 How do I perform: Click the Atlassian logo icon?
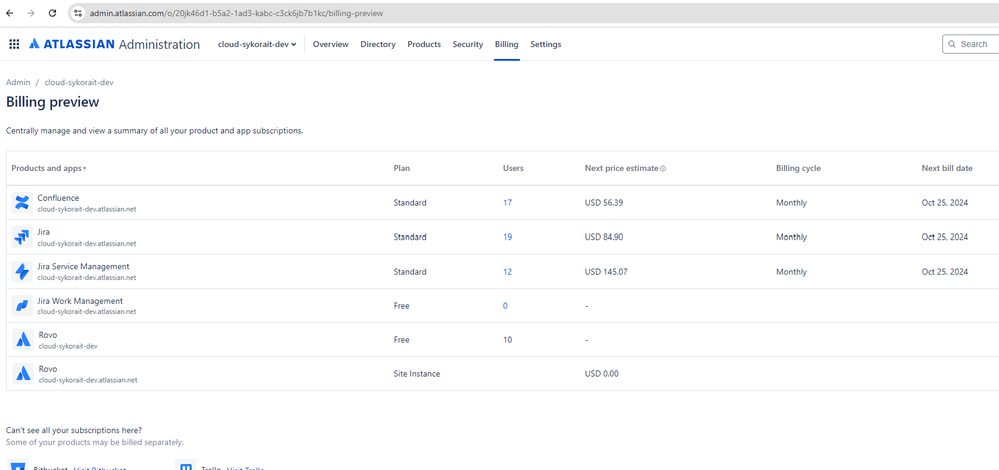click(34, 44)
